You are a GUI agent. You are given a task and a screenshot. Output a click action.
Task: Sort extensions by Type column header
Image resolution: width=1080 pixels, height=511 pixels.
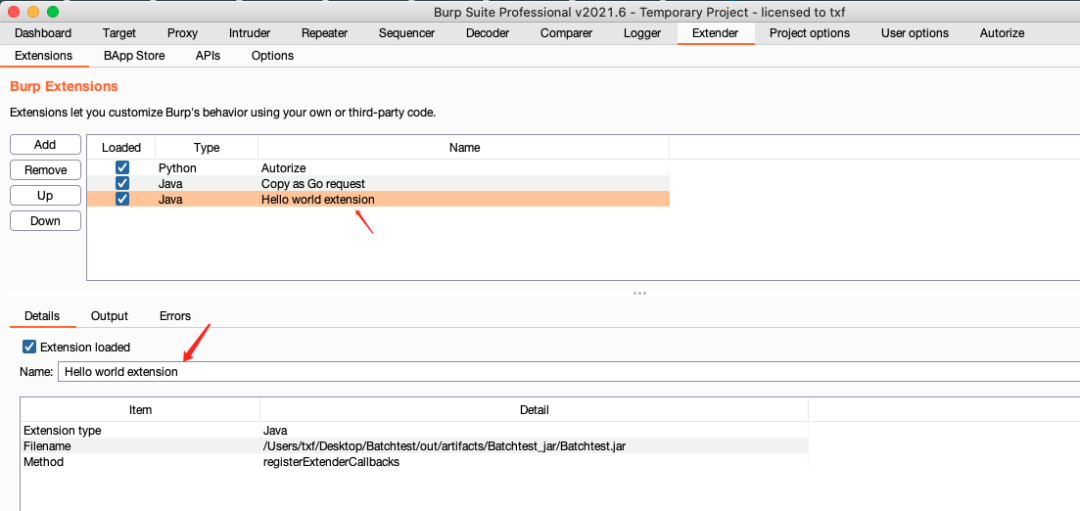click(x=207, y=147)
